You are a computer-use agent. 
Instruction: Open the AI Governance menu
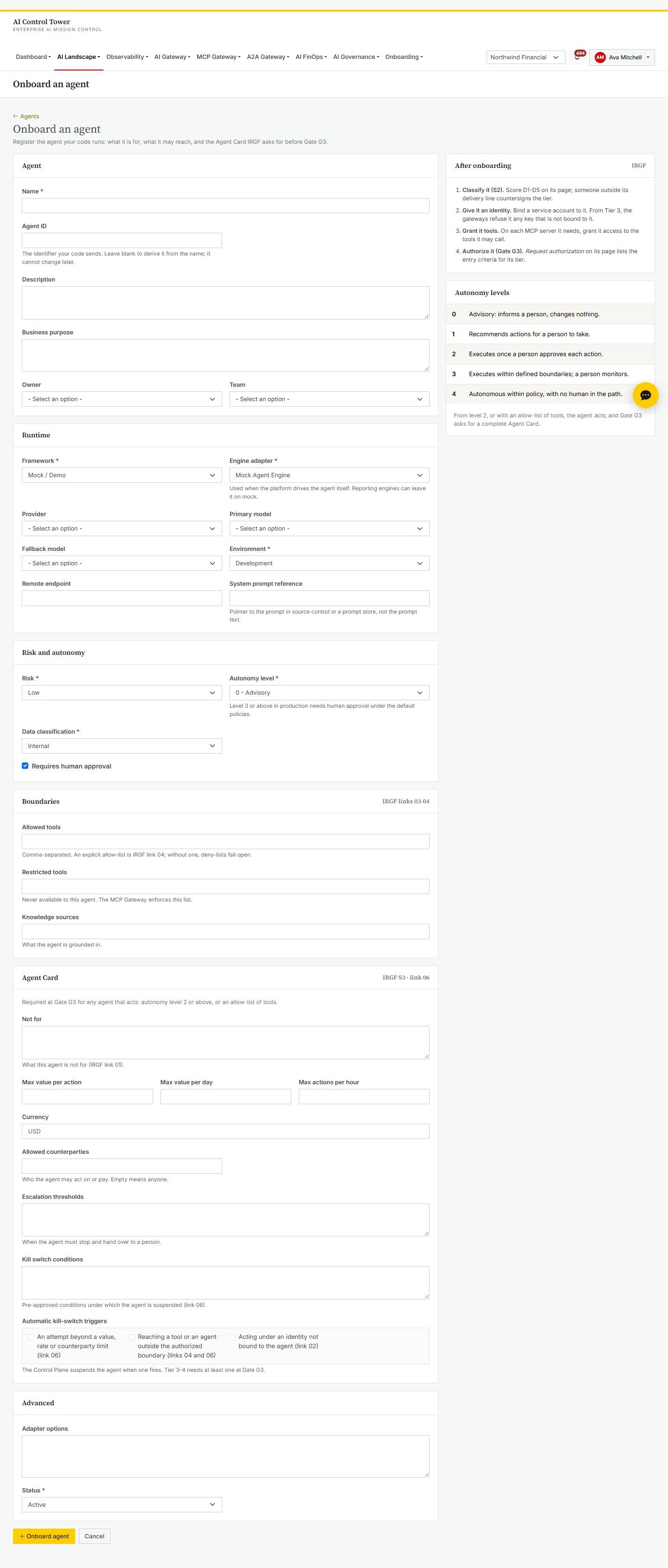356,57
